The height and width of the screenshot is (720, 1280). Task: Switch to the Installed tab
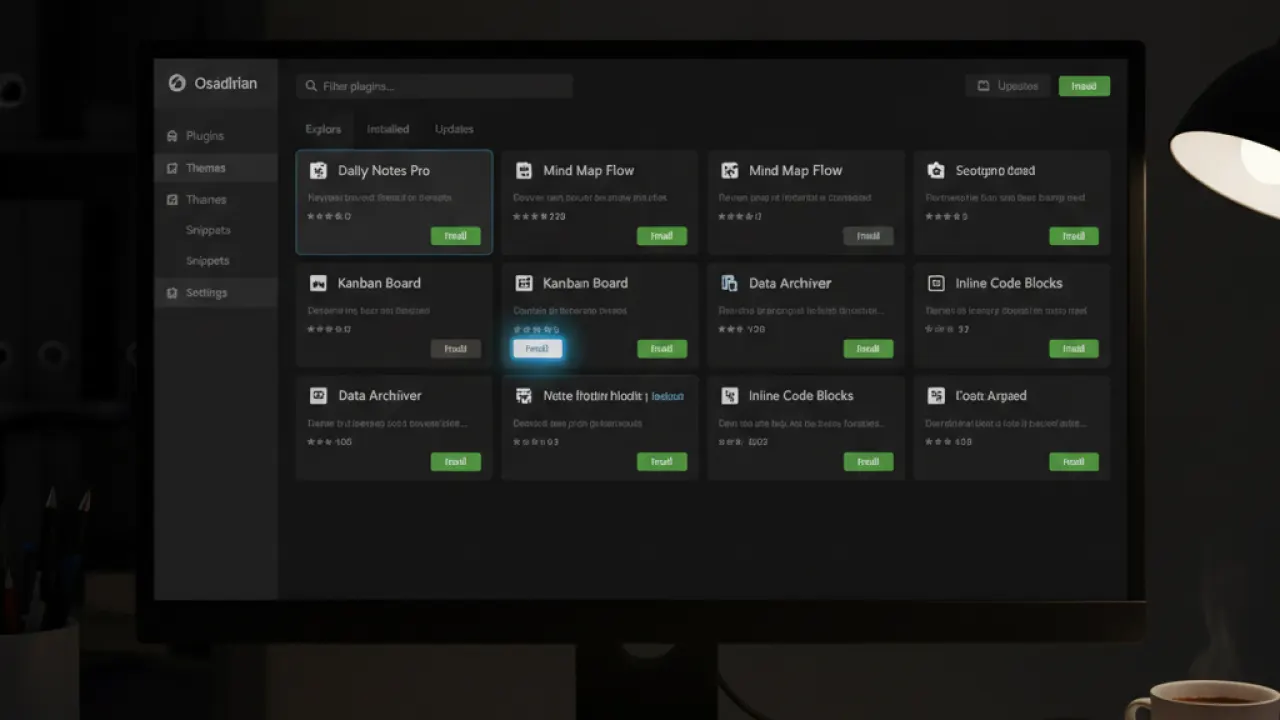(x=388, y=129)
